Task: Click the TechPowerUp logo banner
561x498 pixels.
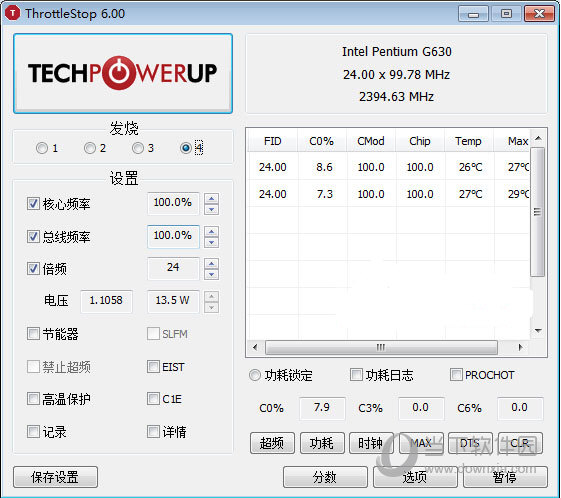Action: point(123,73)
